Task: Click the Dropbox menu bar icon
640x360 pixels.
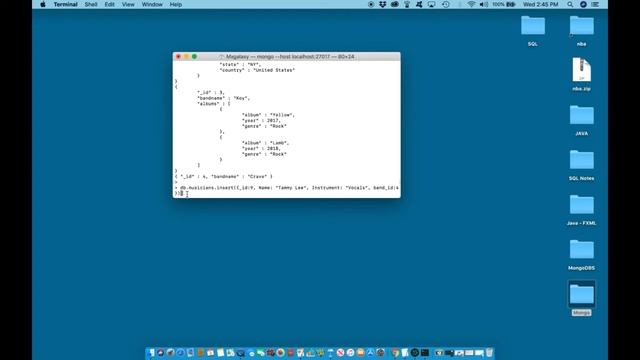Action: (x=382, y=4)
